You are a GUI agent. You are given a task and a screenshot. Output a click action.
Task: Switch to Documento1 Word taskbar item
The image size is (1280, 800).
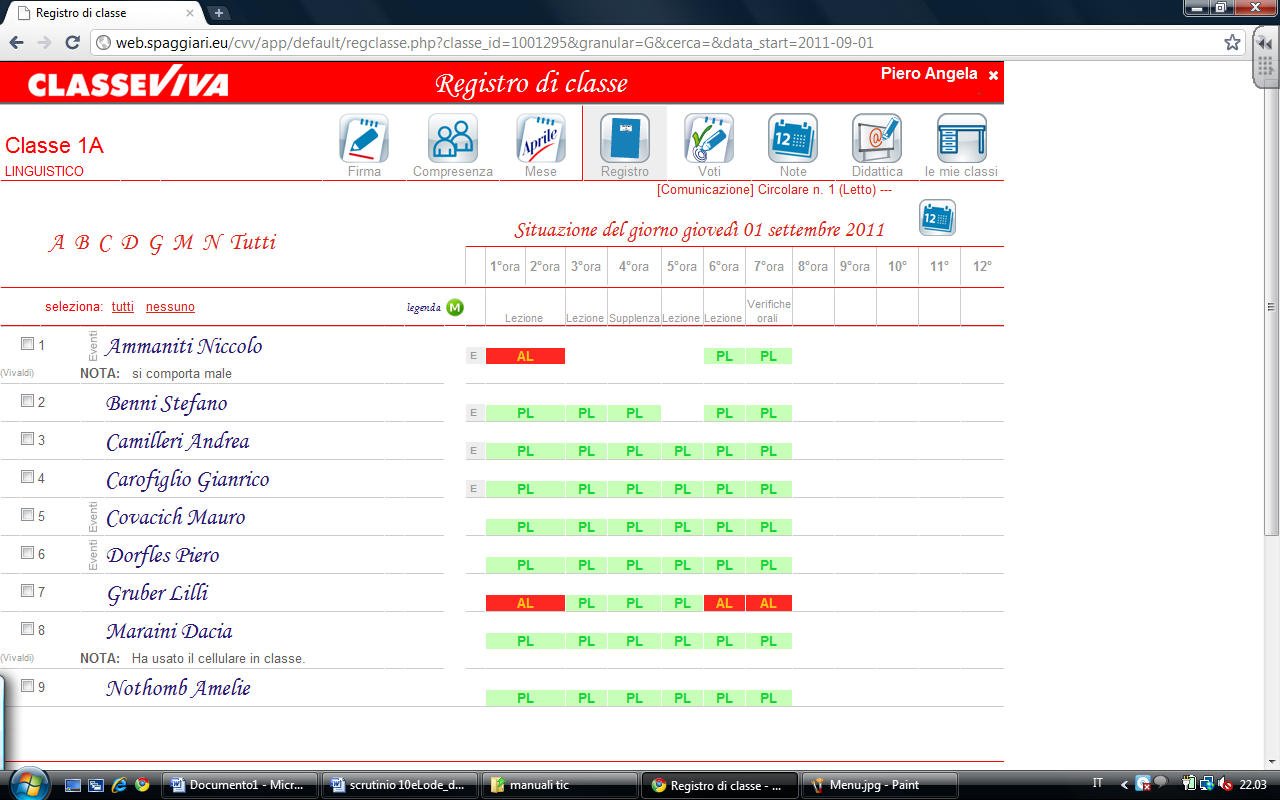(239, 785)
